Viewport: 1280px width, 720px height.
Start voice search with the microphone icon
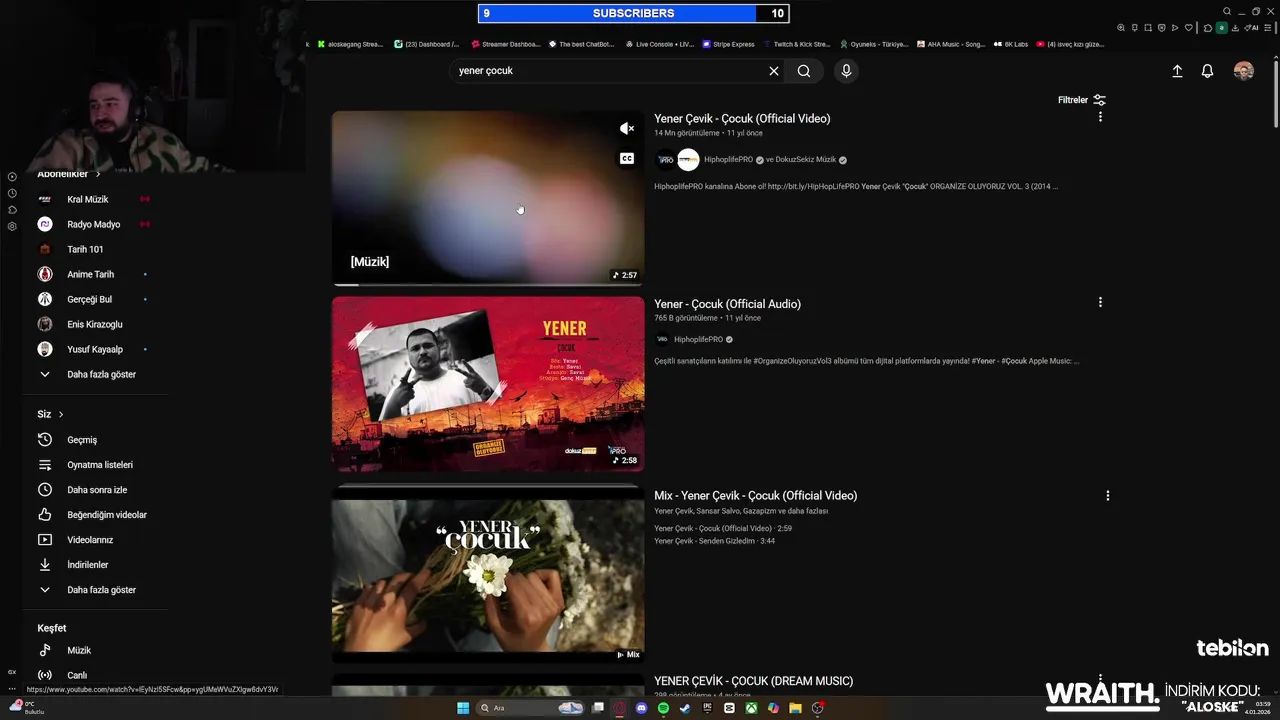point(846,71)
